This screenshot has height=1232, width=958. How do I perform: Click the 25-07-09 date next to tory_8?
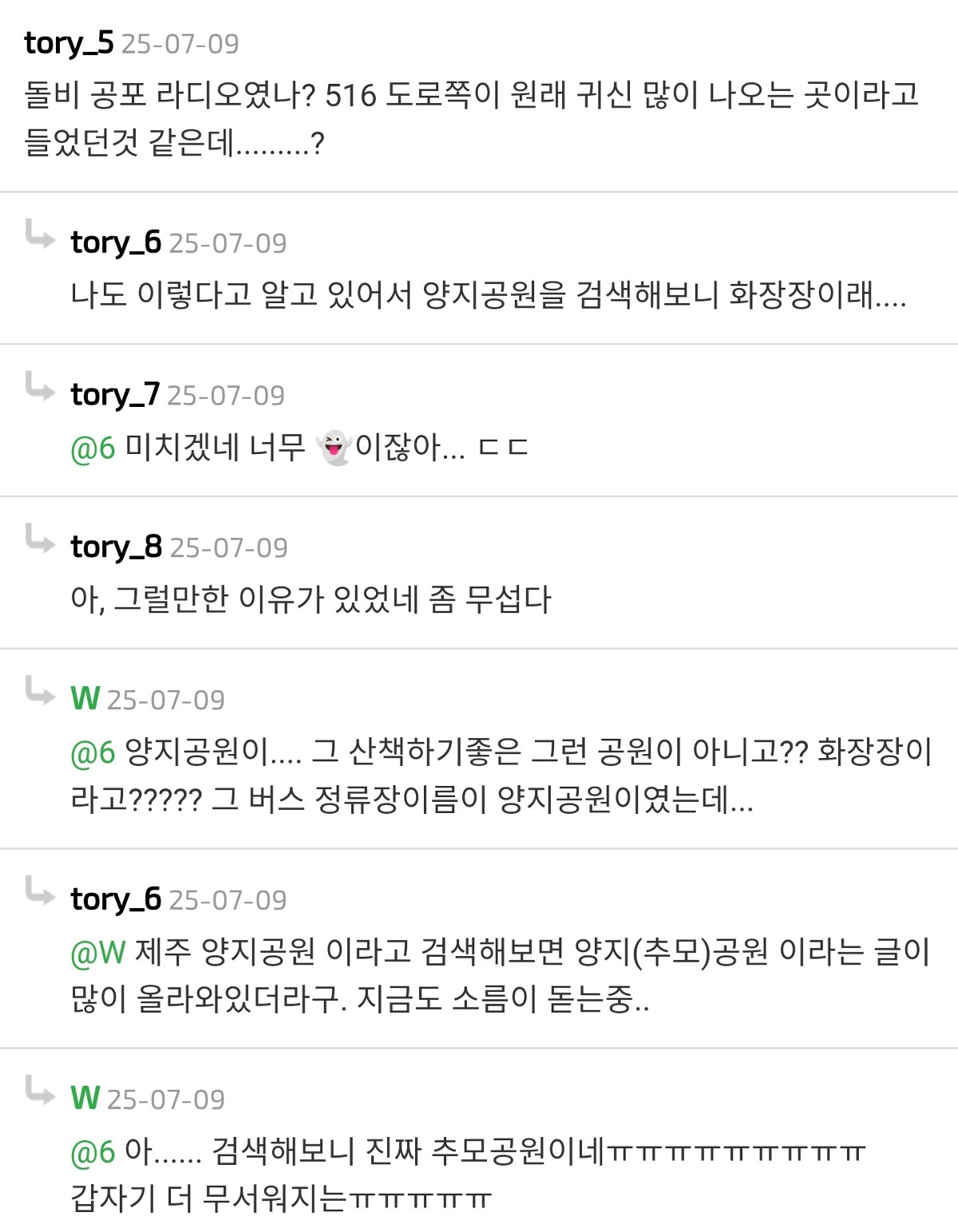[228, 547]
